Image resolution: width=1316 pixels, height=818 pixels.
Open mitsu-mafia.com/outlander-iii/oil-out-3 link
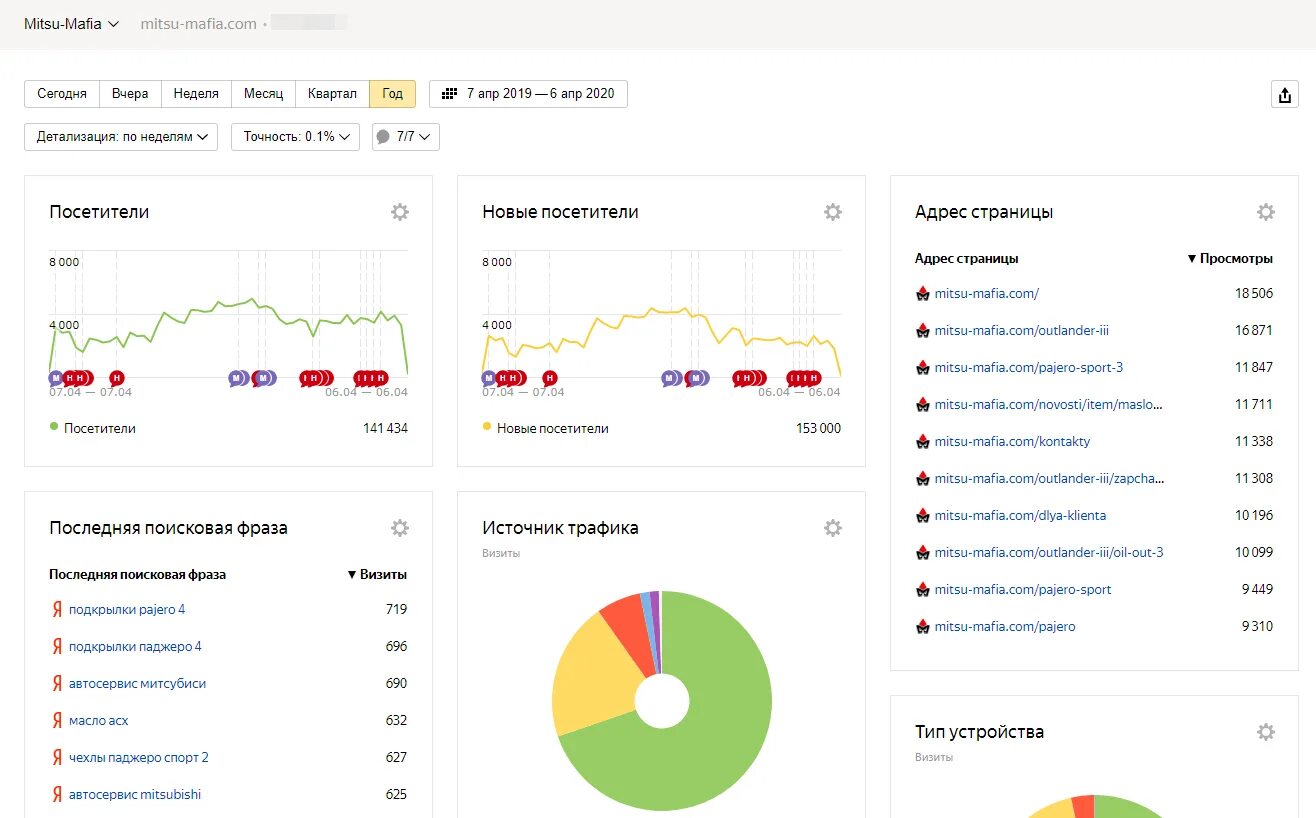[1049, 552]
